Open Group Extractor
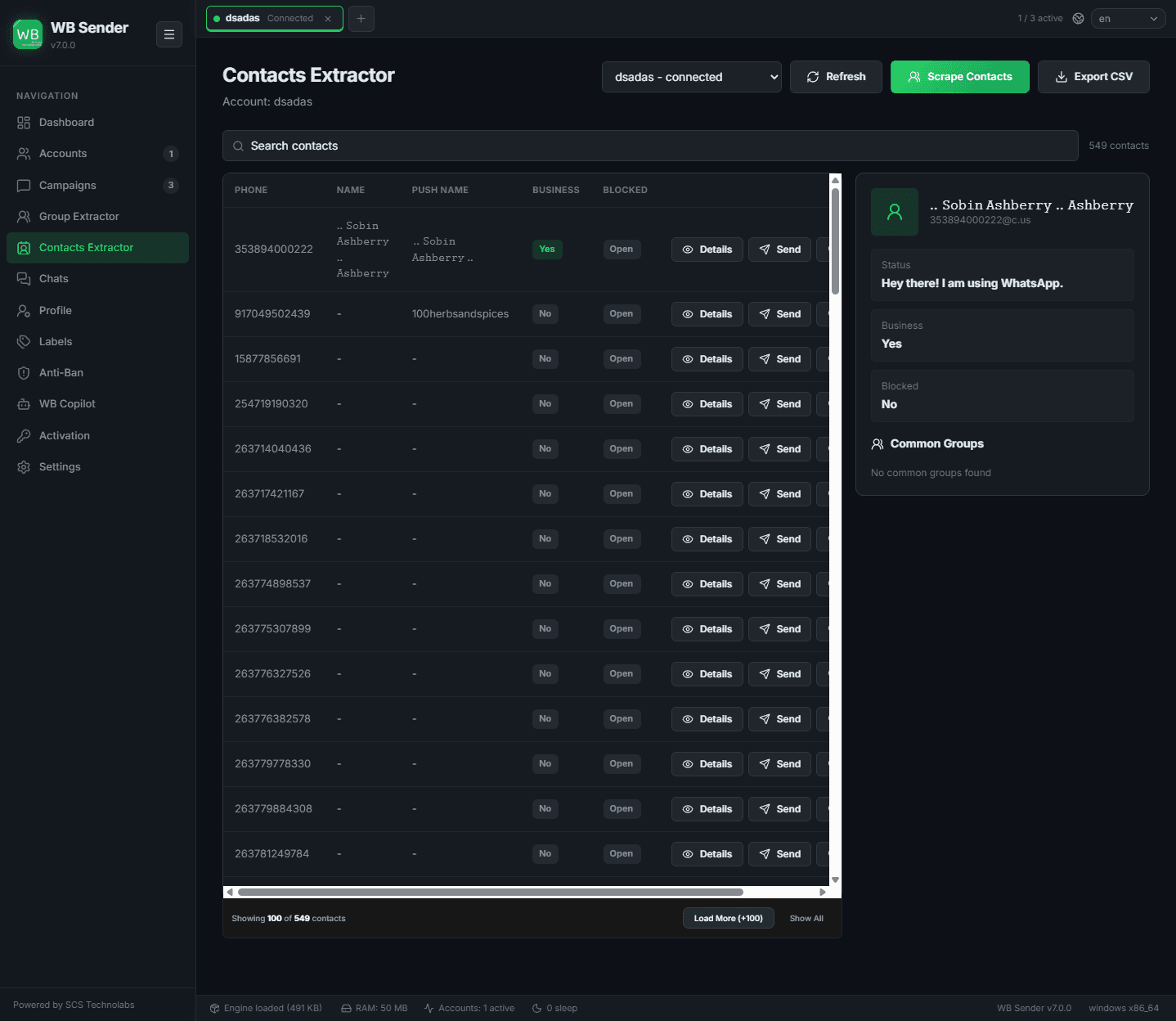The height and width of the screenshot is (1021, 1176). 97,217
